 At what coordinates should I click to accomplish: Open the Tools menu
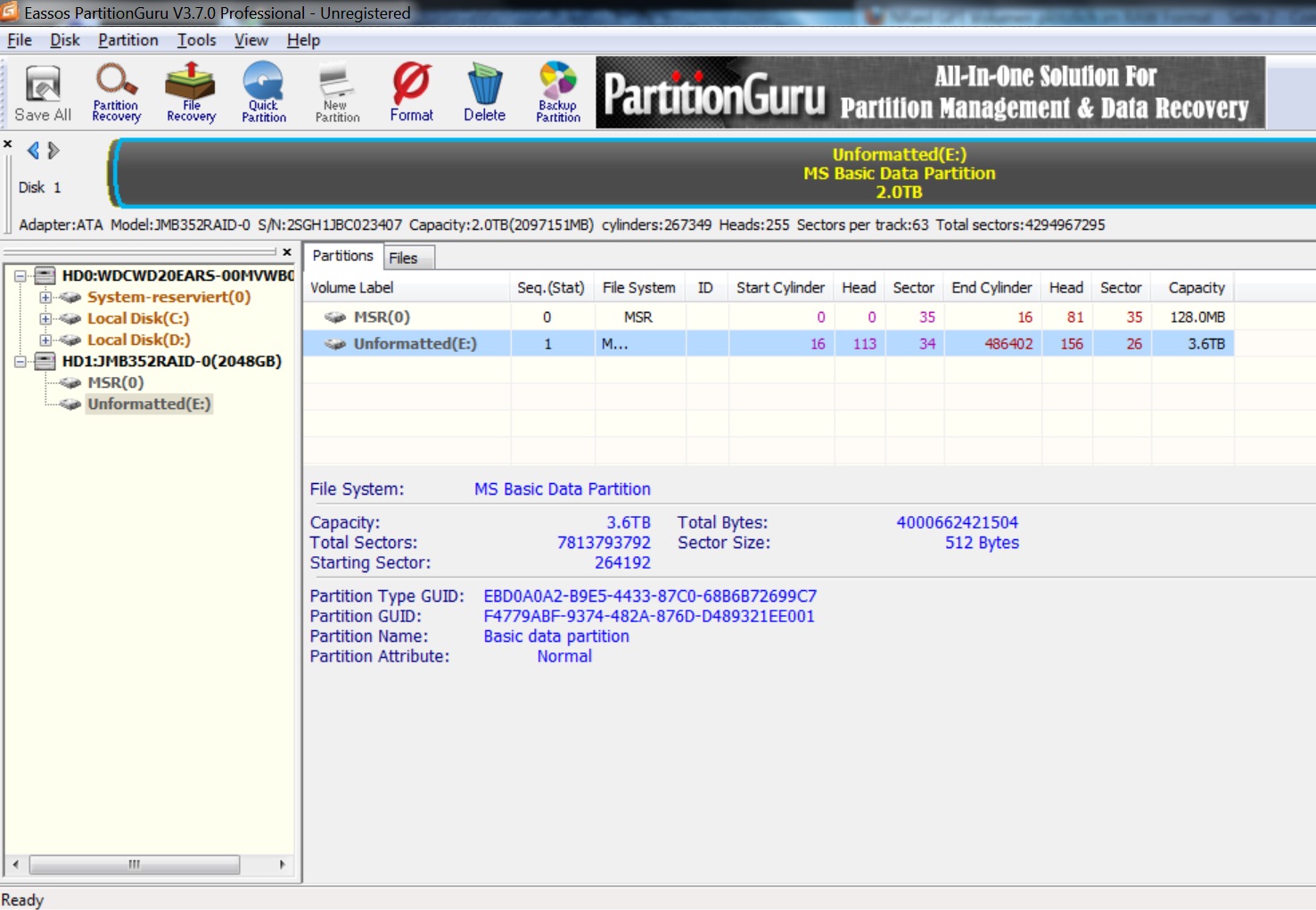point(196,40)
